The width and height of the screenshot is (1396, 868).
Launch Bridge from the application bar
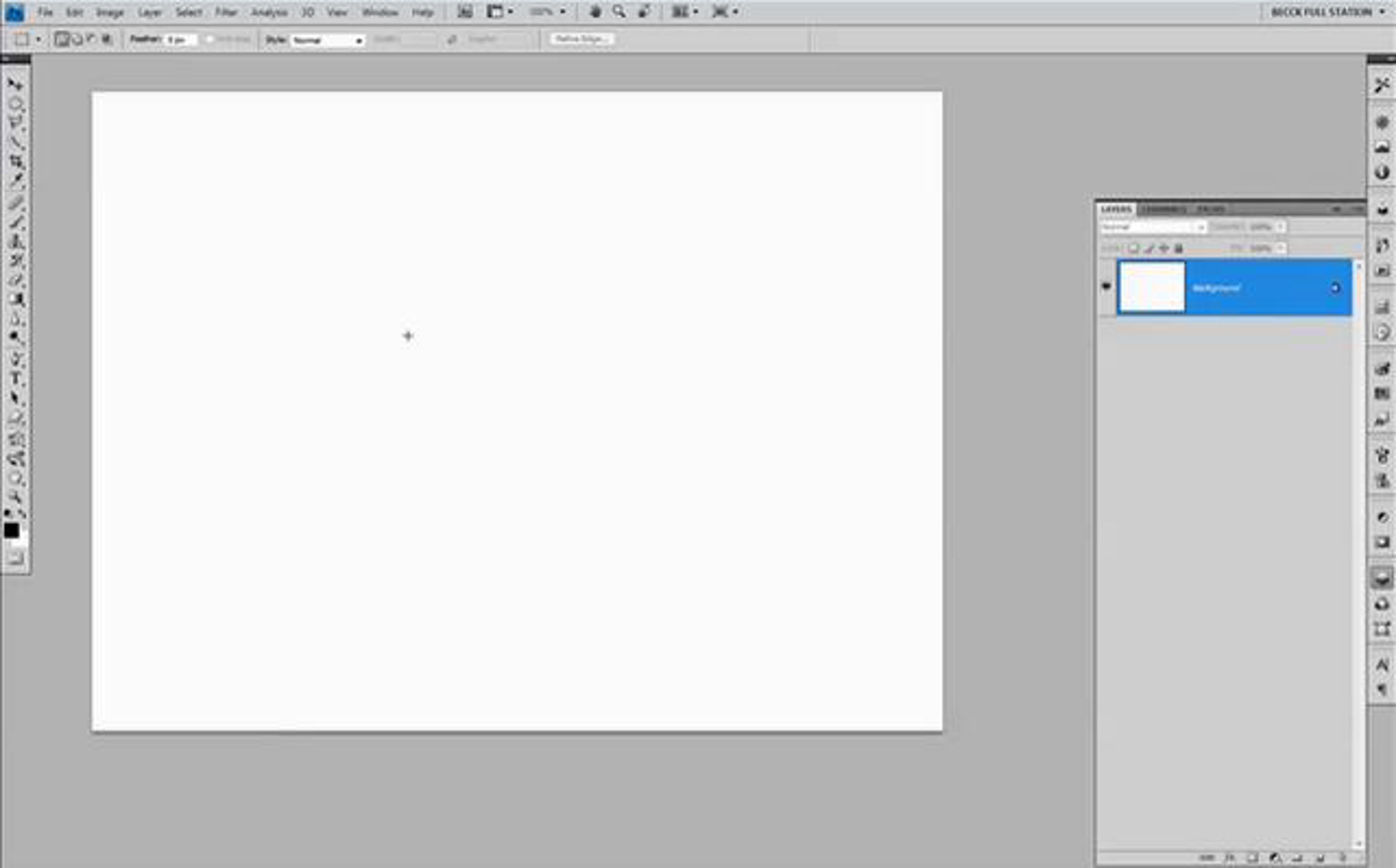click(464, 12)
